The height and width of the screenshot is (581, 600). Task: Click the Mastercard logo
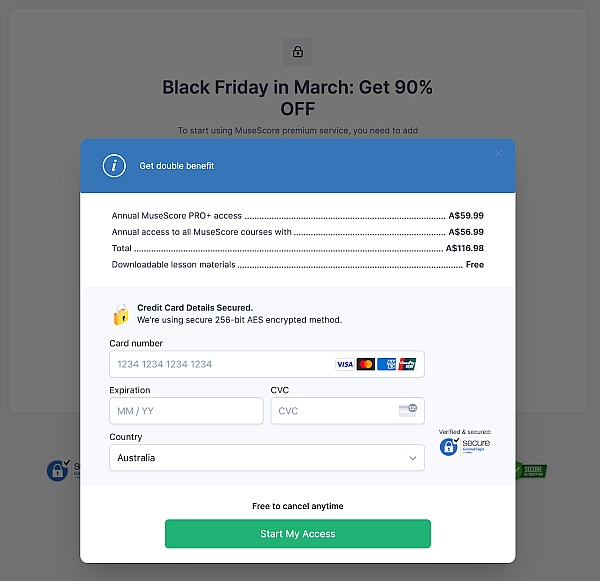point(365,364)
